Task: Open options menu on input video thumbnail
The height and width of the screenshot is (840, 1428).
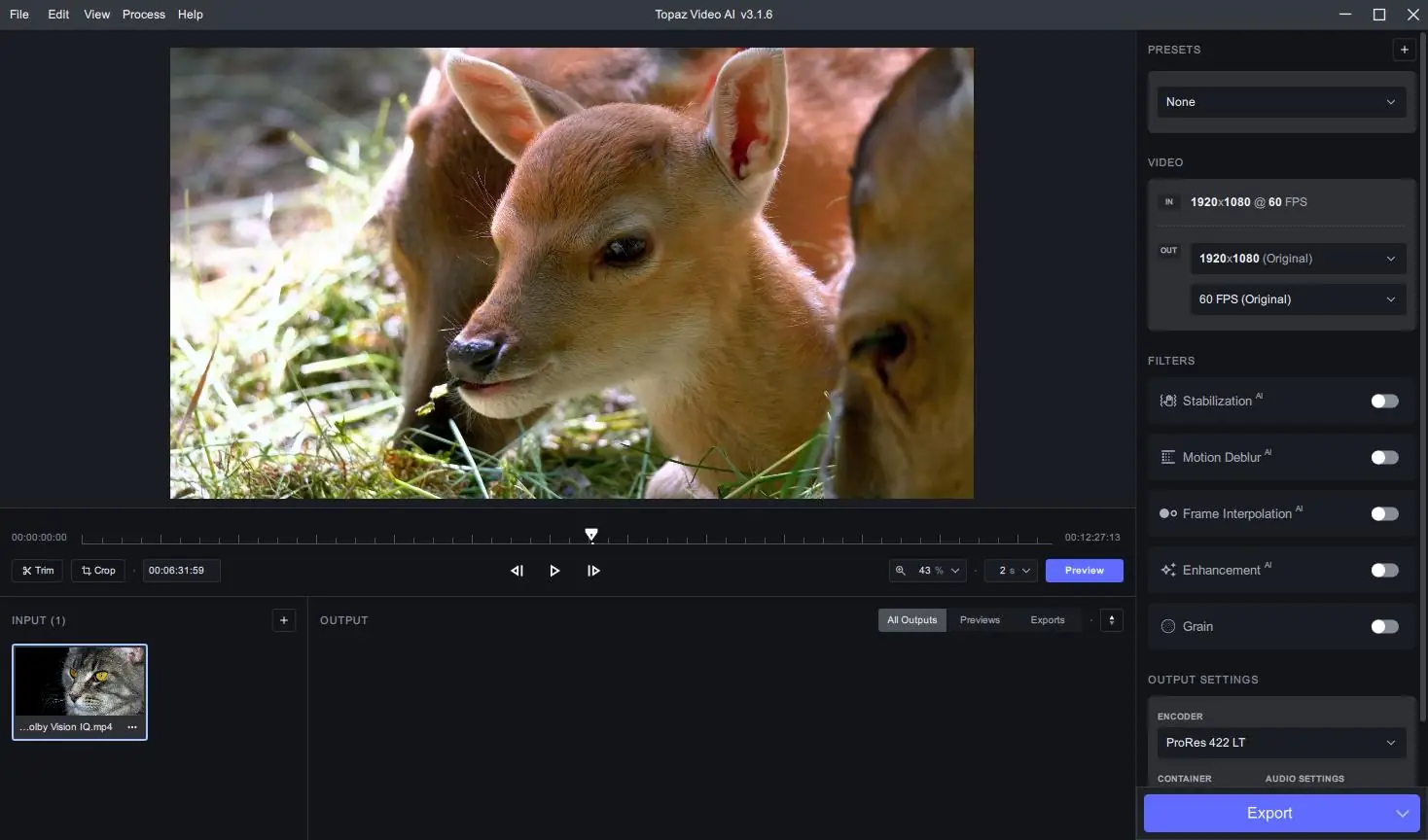Action: pos(132,727)
